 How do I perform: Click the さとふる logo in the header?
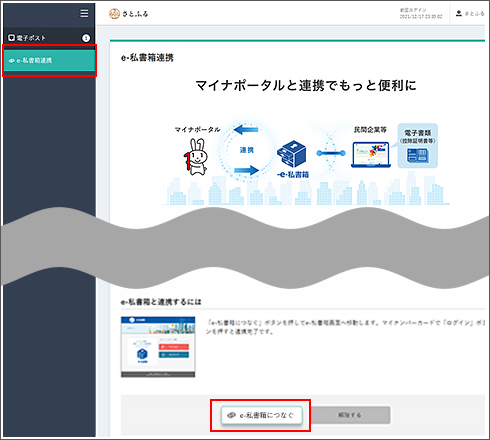point(129,14)
